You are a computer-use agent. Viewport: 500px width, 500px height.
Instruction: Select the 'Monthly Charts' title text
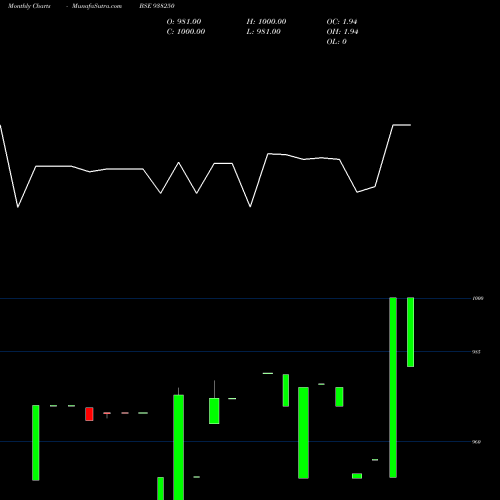pyautogui.click(x=29, y=6)
